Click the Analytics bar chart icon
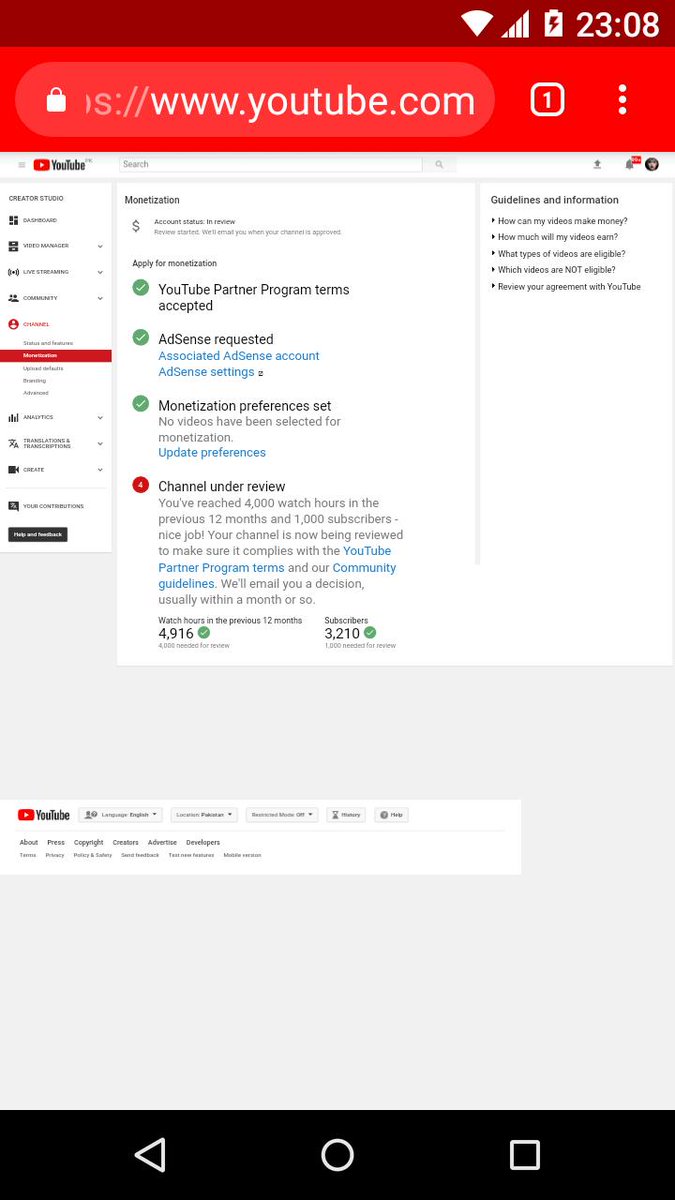Image resolution: width=675 pixels, height=1200 pixels. pyautogui.click(x=14, y=417)
